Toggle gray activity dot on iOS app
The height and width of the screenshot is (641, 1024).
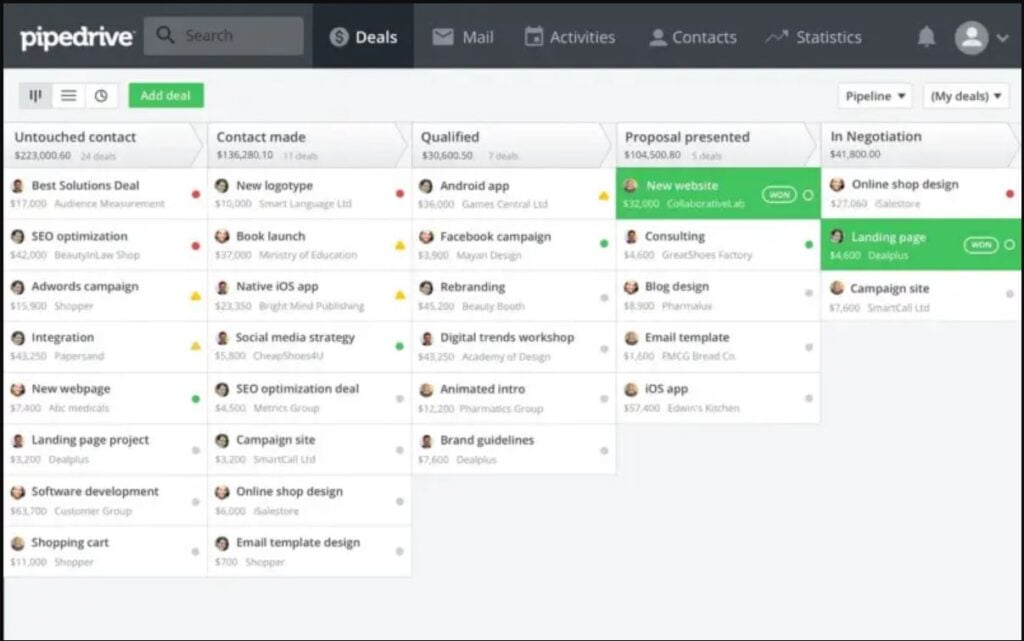(808, 398)
